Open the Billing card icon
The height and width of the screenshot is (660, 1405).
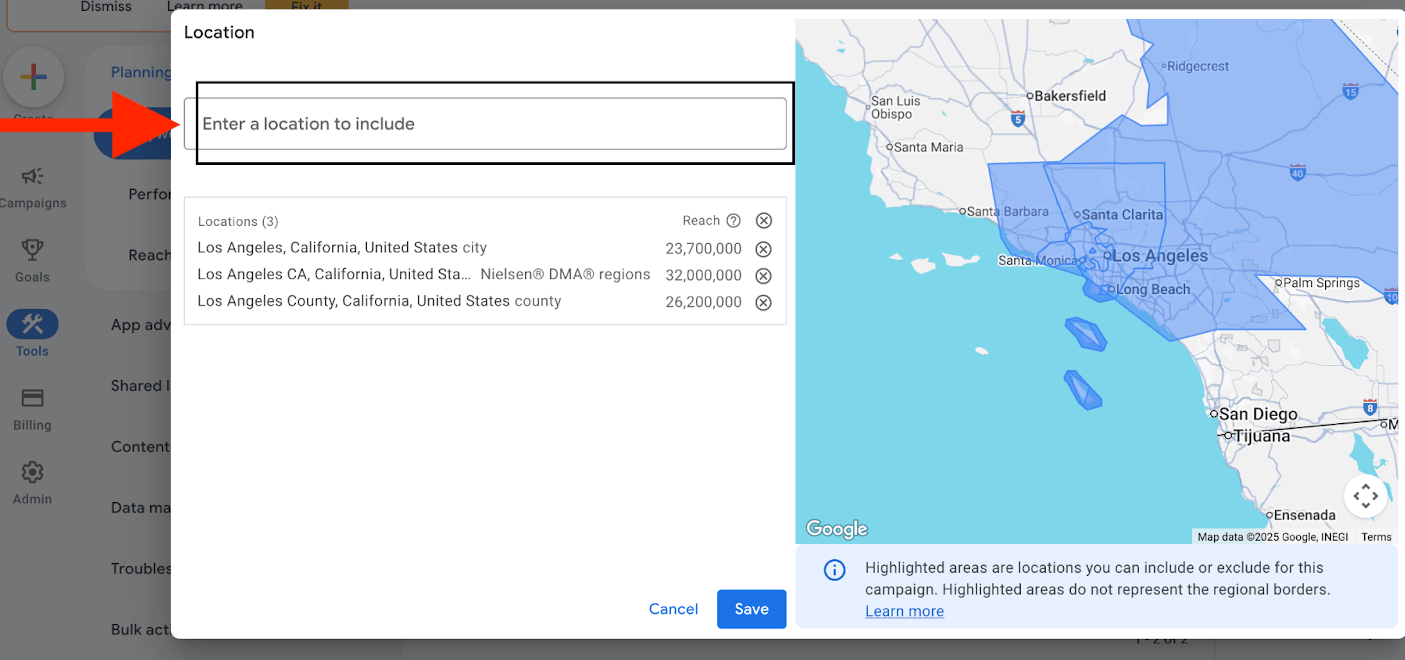pyautogui.click(x=32, y=398)
